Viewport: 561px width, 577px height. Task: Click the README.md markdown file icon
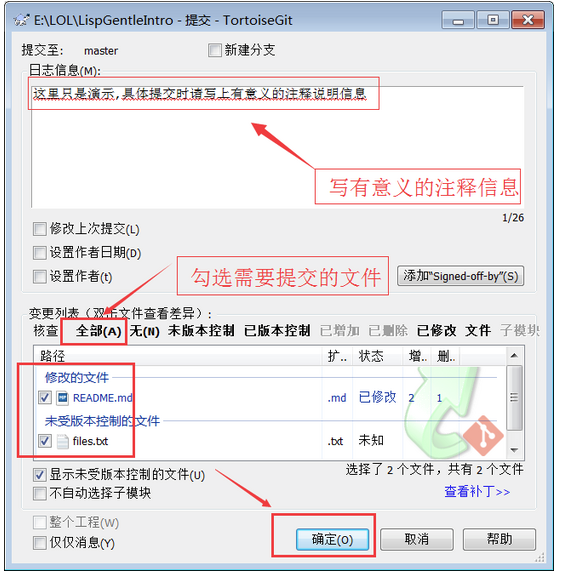coord(62,398)
